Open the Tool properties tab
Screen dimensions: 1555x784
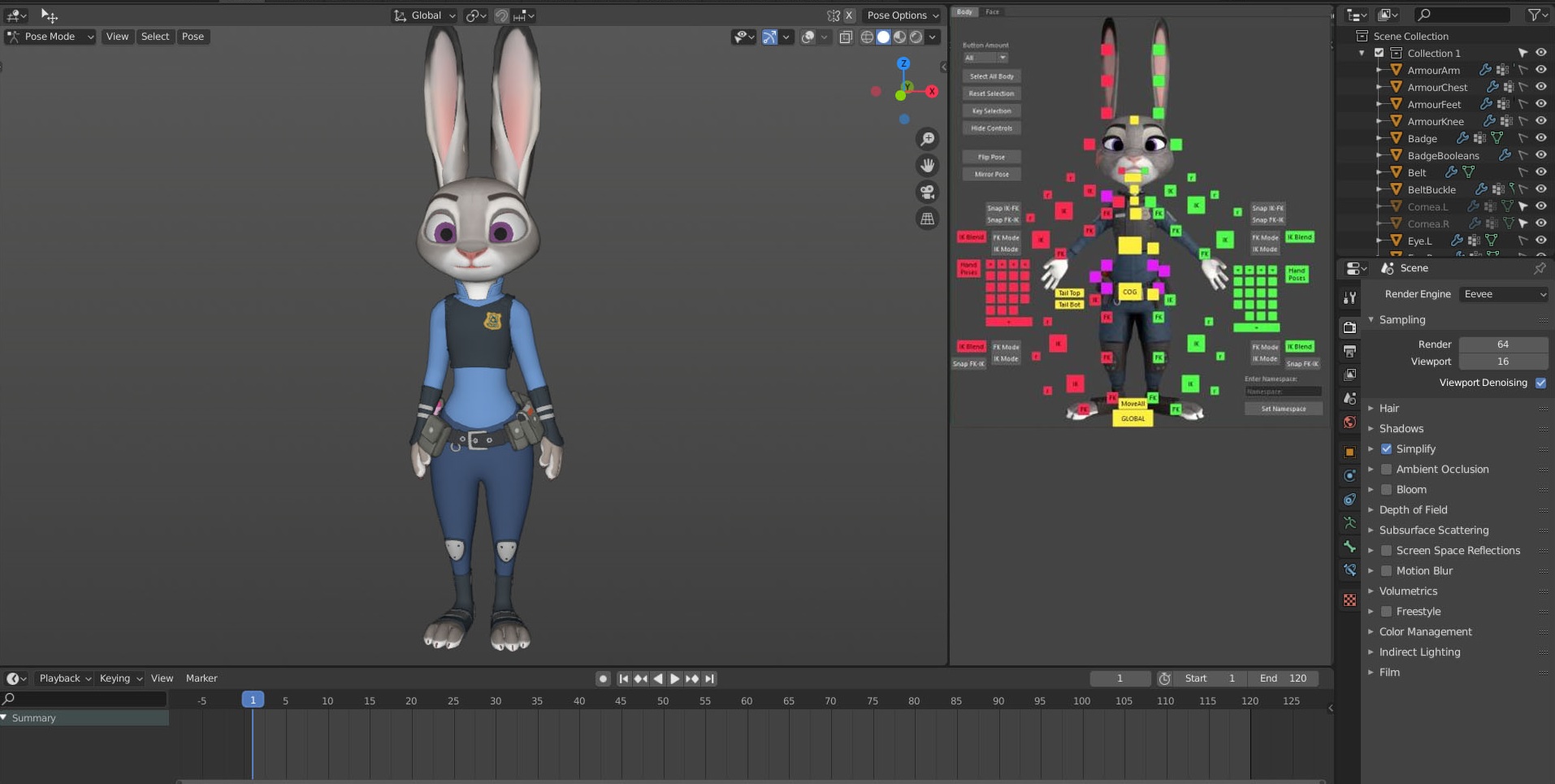point(1349,297)
